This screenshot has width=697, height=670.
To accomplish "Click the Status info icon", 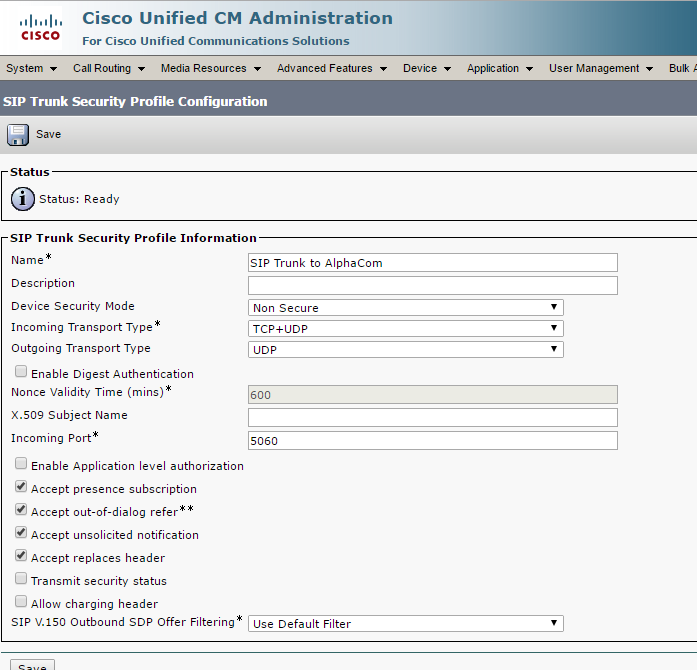I will [x=22, y=199].
